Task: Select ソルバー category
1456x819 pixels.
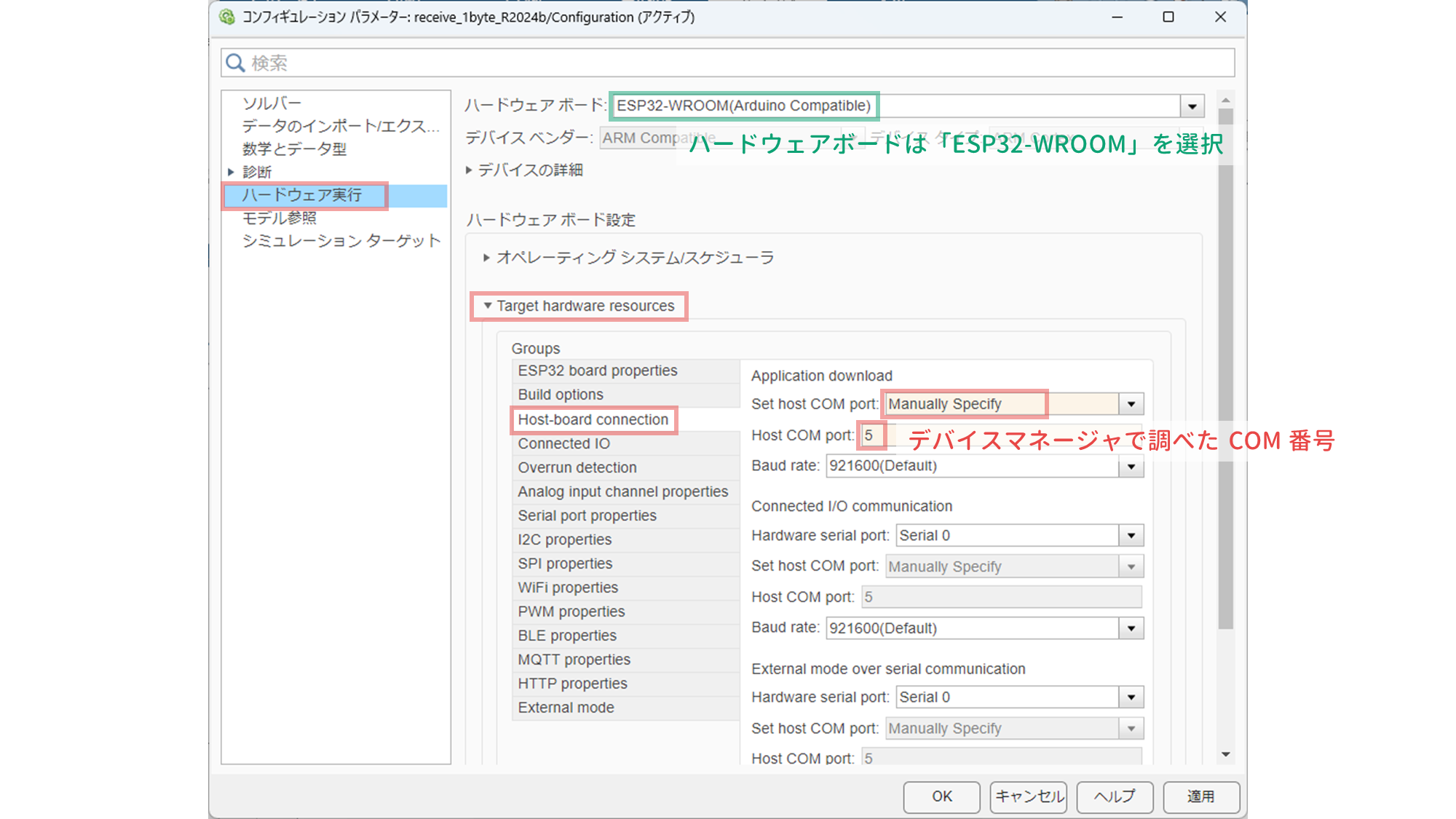Action: [272, 103]
